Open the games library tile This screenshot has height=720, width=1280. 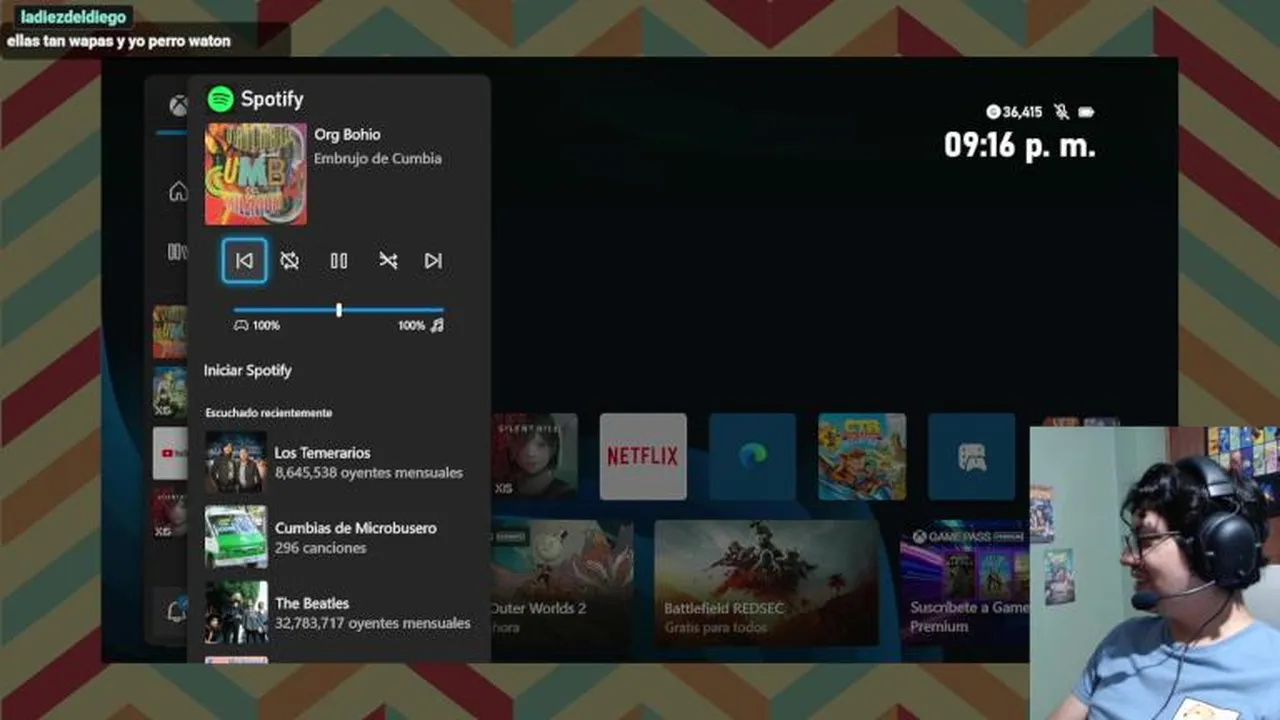pyautogui.click(x=972, y=456)
